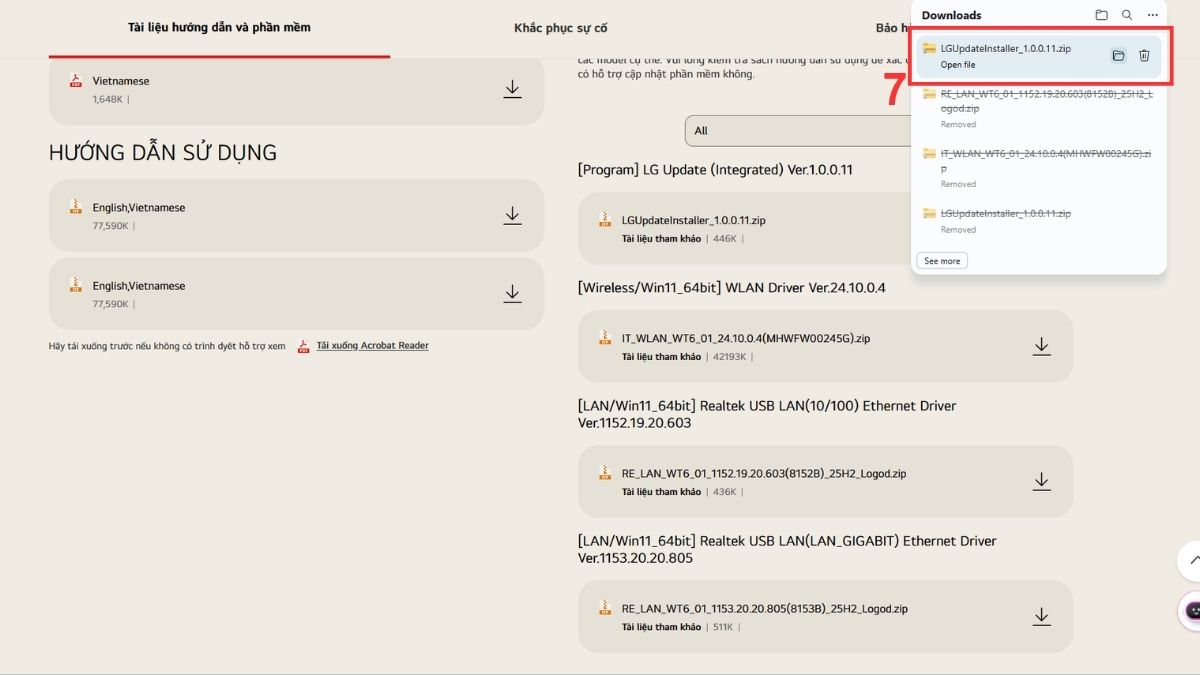The width and height of the screenshot is (1200, 675).
Task: Select the removed IT_WLAN entry in Downloads
Action: [1041, 167]
